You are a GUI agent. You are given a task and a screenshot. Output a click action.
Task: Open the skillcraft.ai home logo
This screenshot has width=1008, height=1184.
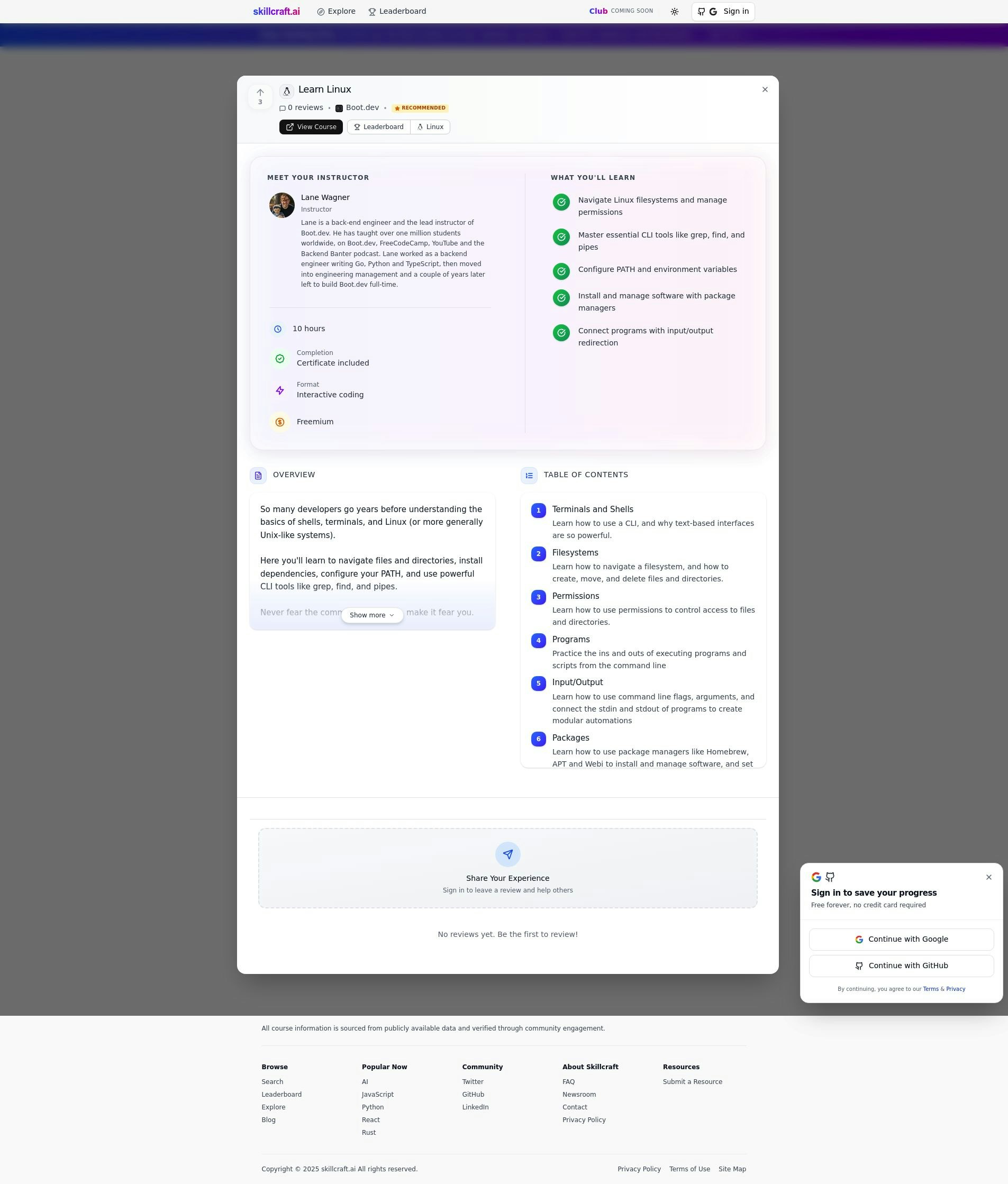point(277,12)
